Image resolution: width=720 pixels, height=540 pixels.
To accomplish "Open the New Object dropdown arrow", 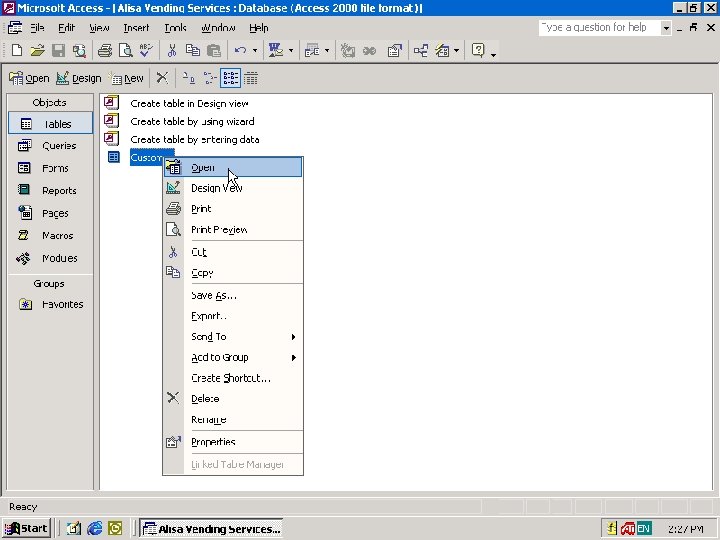I will click(456, 51).
